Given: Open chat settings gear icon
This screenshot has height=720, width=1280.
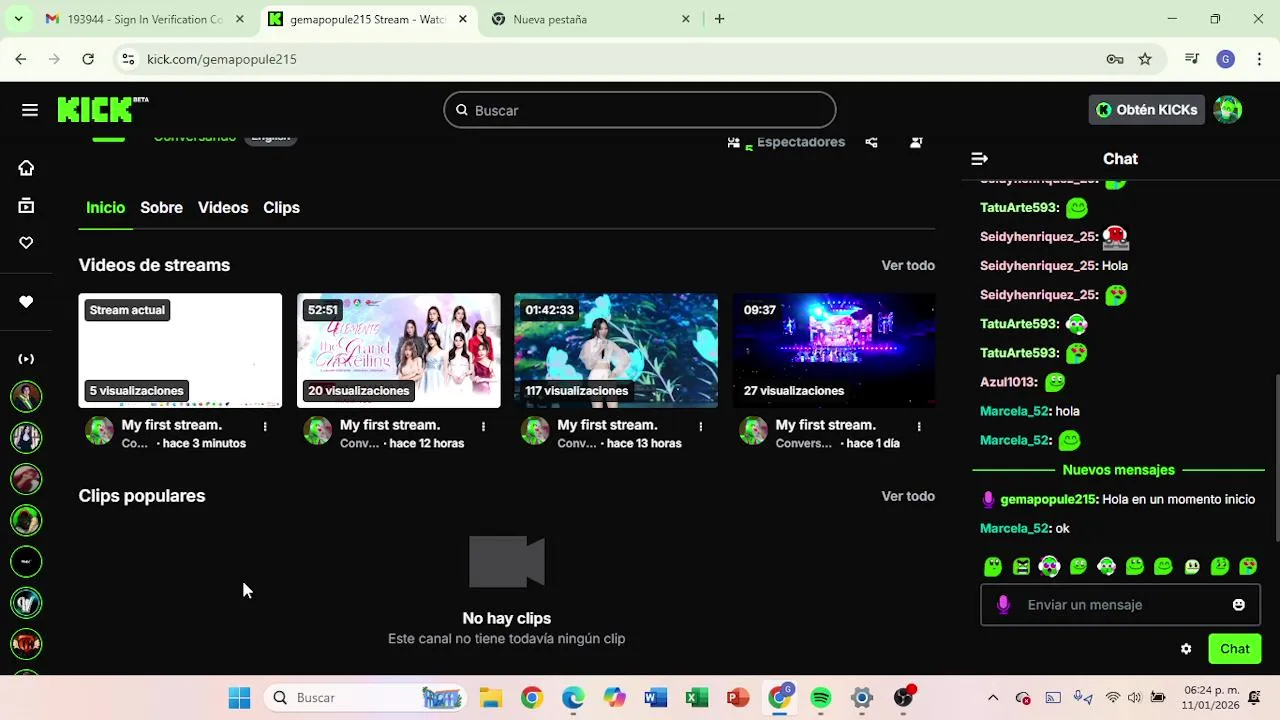Looking at the screenshot, I should 1186,649.
